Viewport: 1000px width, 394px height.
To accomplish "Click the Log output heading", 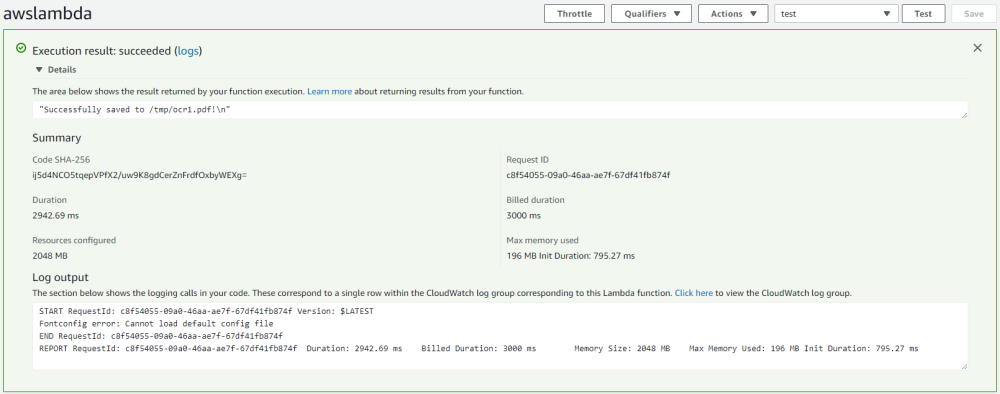I will coord(60,277).
